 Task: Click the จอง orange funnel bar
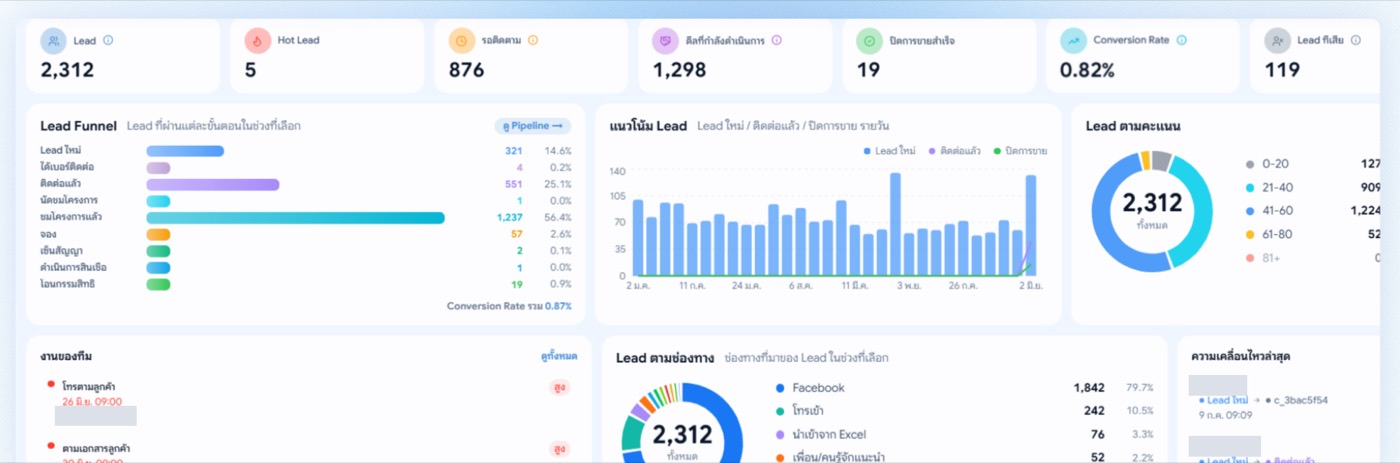coord(158,234)
